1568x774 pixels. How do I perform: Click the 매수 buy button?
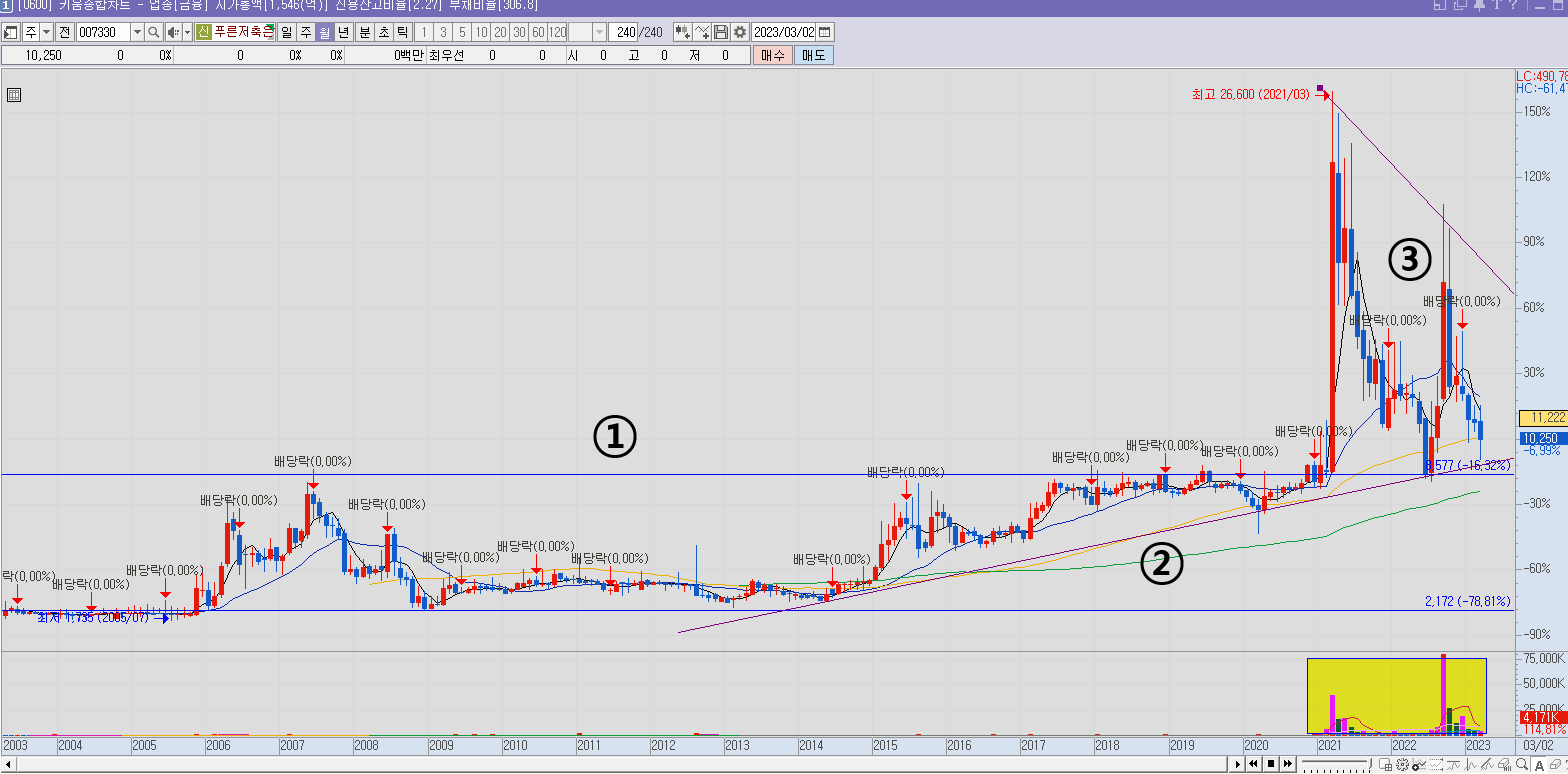[772, 56]
